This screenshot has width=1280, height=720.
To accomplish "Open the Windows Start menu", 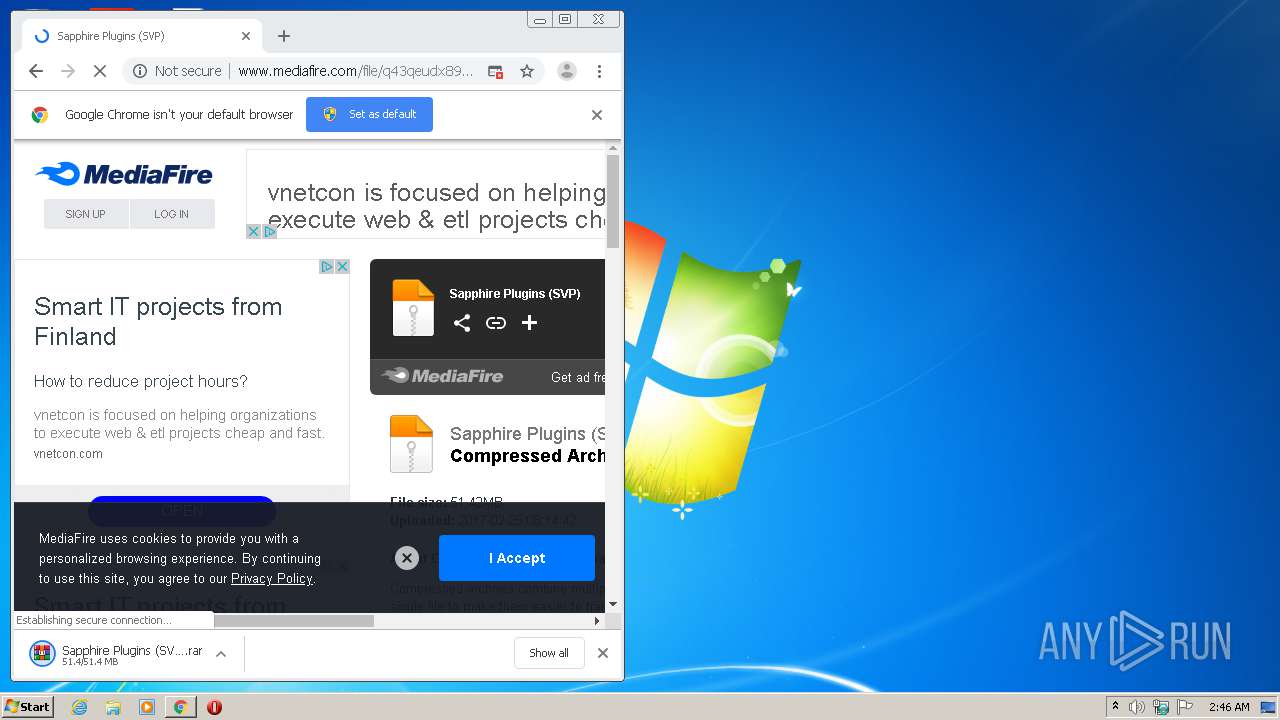I will tap(28, 706).
